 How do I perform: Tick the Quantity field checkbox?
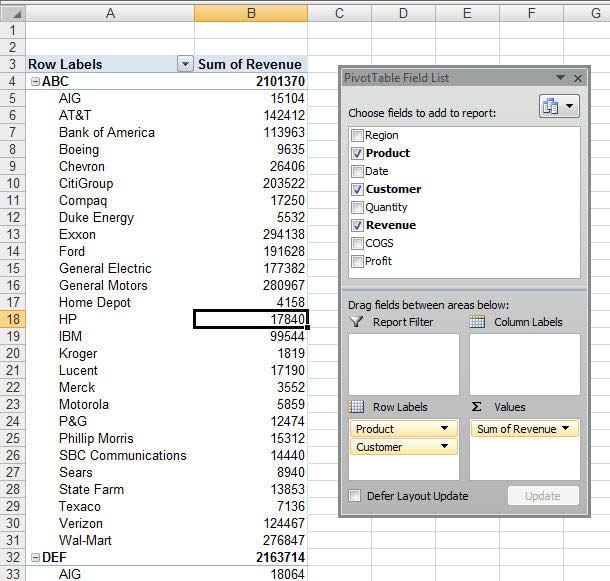(x=357, y=207)
